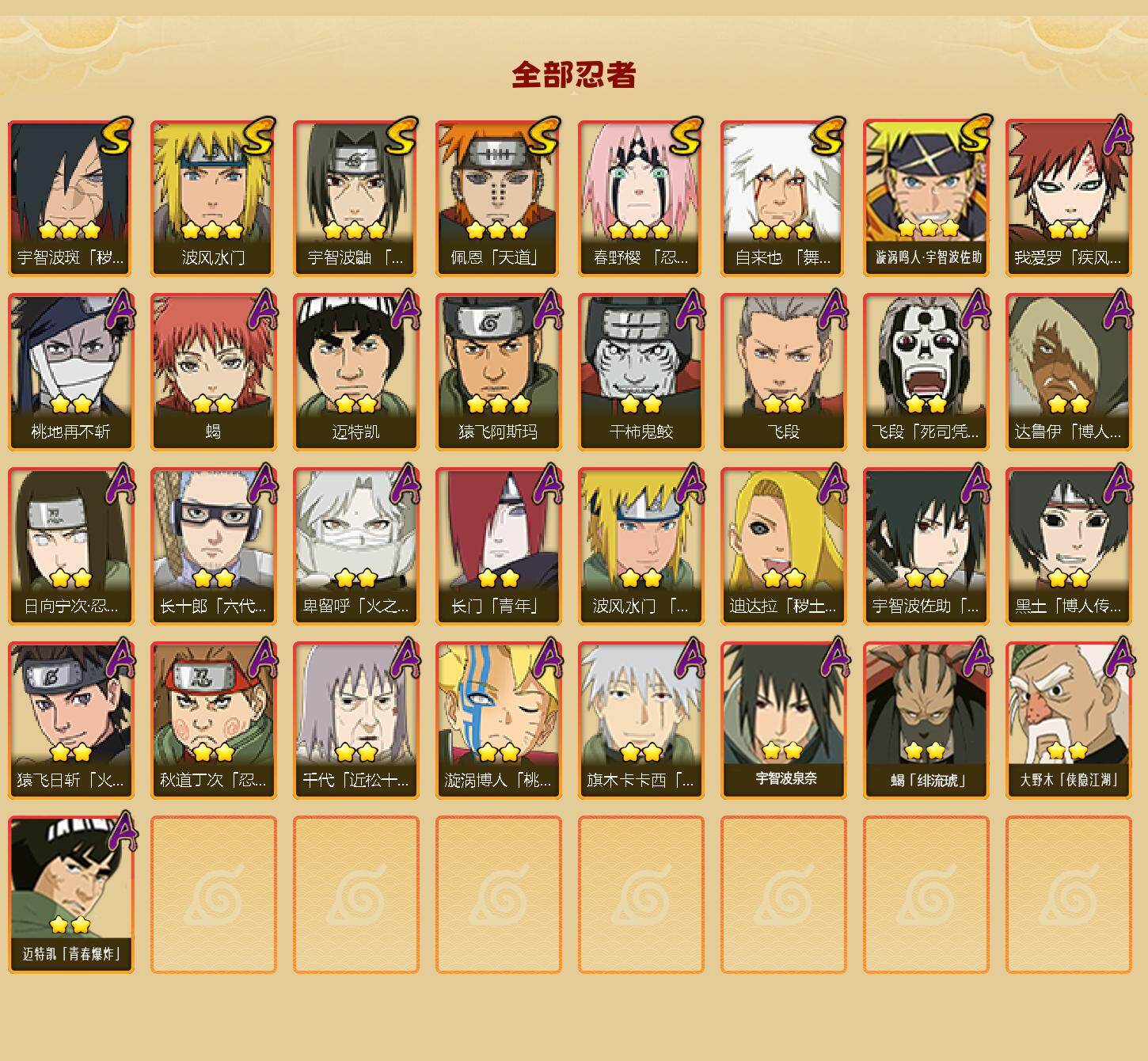Click the star rating on 飞段 card

[x=784, y=404]
